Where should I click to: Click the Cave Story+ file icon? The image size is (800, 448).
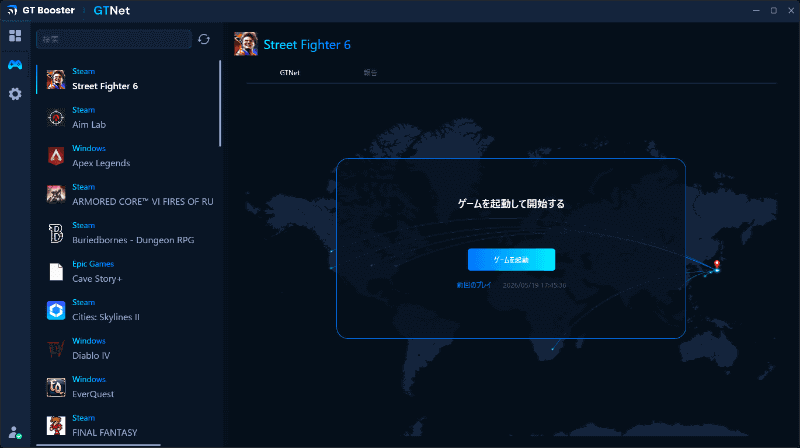click(x=56, y=272)
